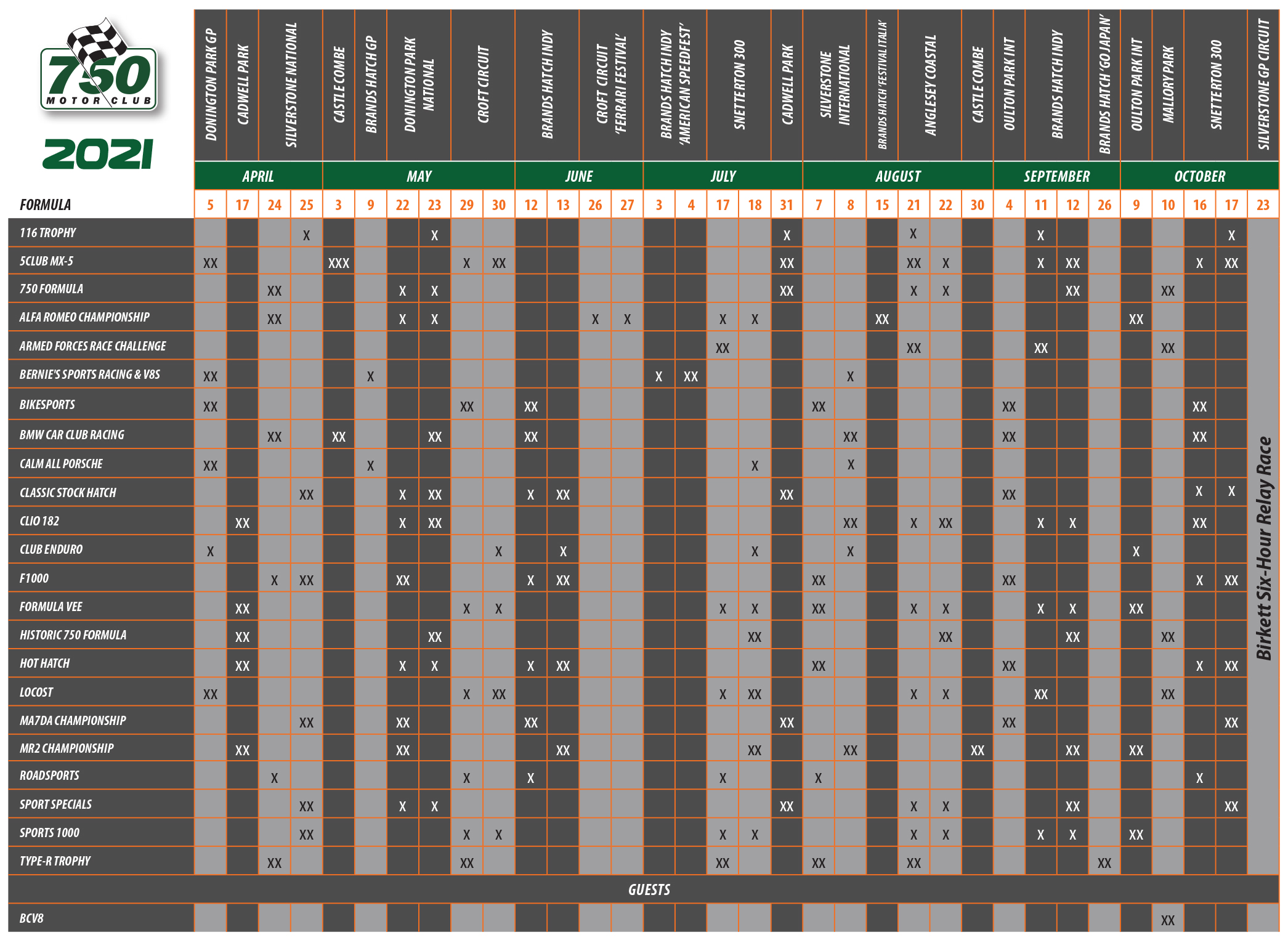Click the Birkett Six-Hour Relay Race label
Screen dimensions: 1288x940
pos(1263,548)
